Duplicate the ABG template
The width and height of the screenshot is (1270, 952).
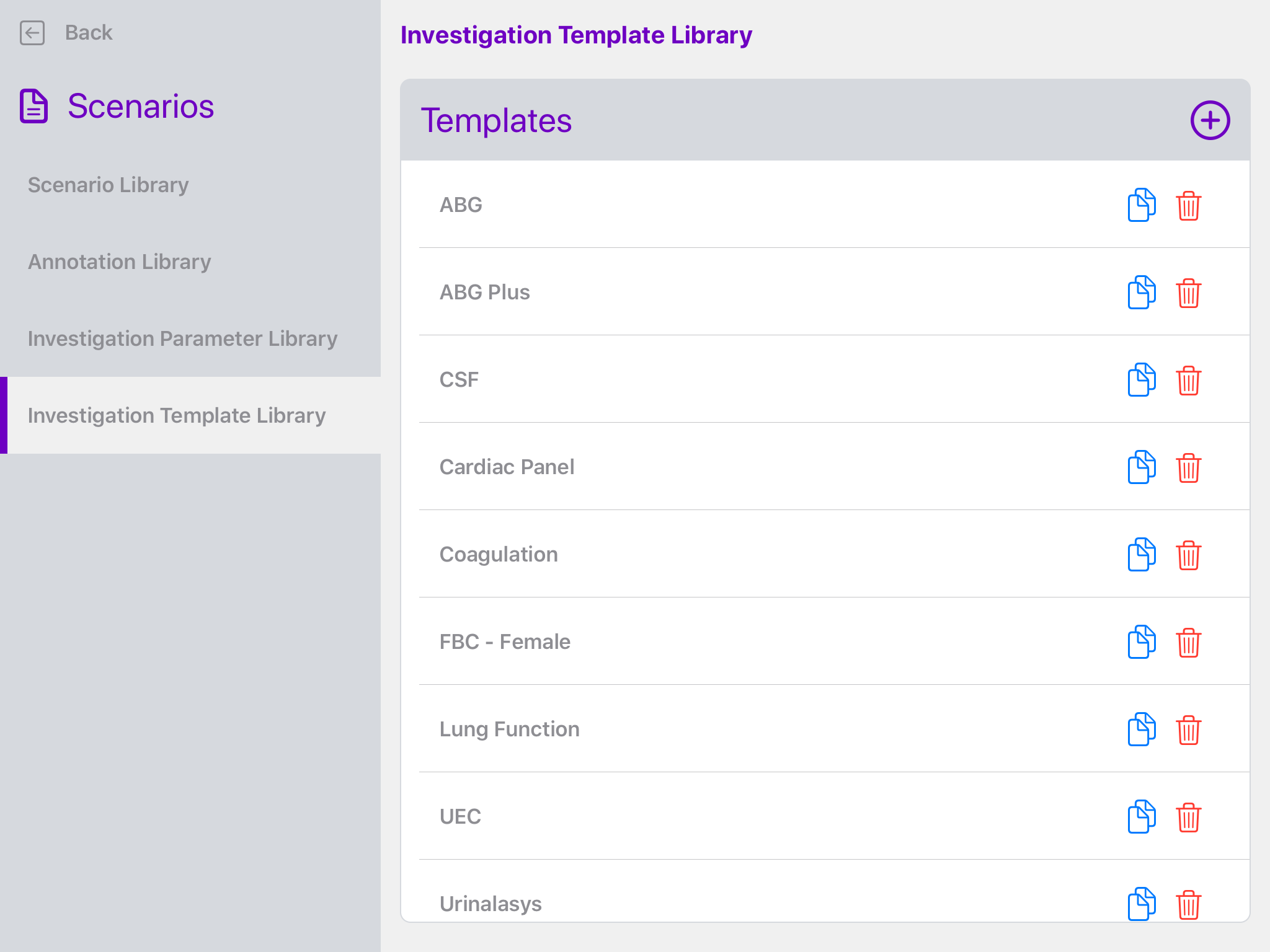[x=1140, y=205]
